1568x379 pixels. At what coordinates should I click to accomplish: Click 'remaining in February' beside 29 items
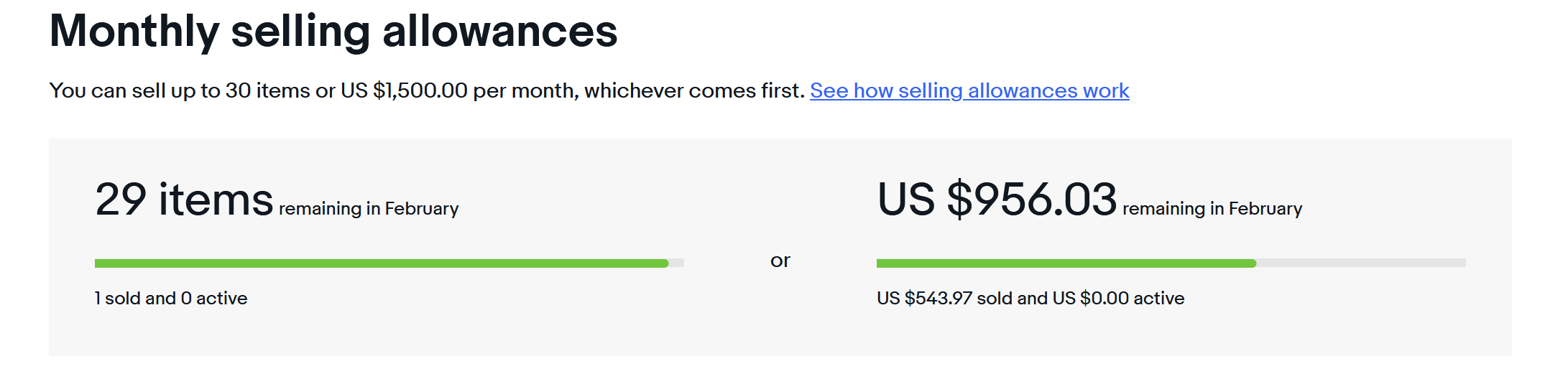pyautogui.click(x=369, y=209)
